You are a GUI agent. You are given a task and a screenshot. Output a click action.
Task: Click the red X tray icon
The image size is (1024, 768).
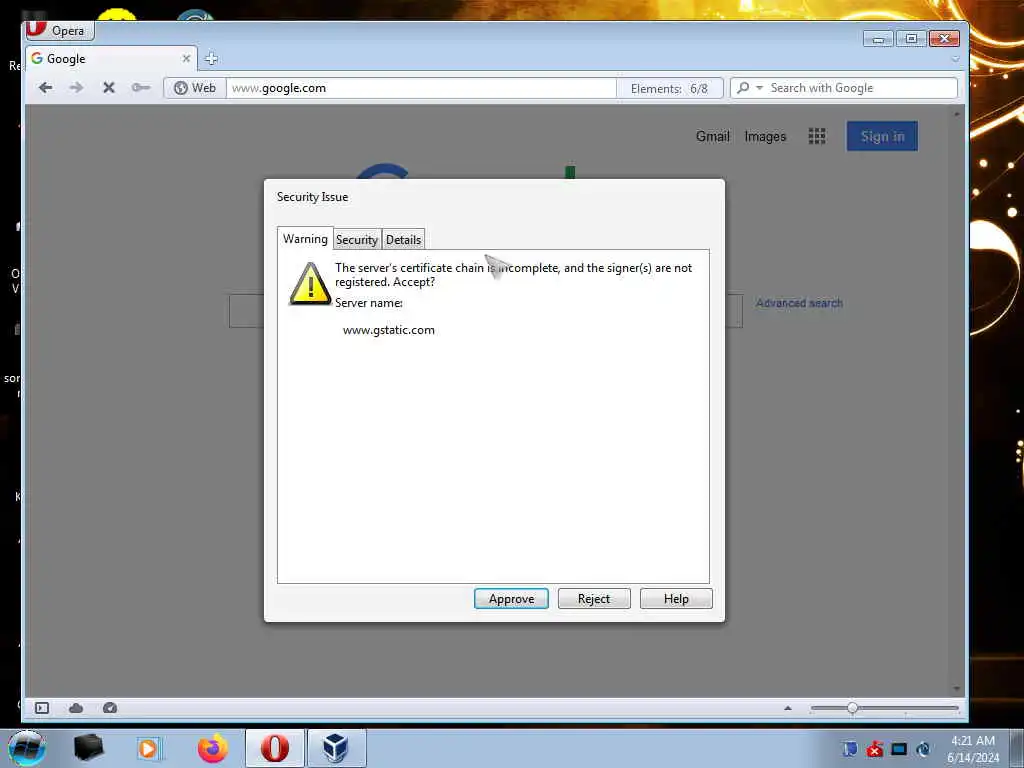click(874, 749)
